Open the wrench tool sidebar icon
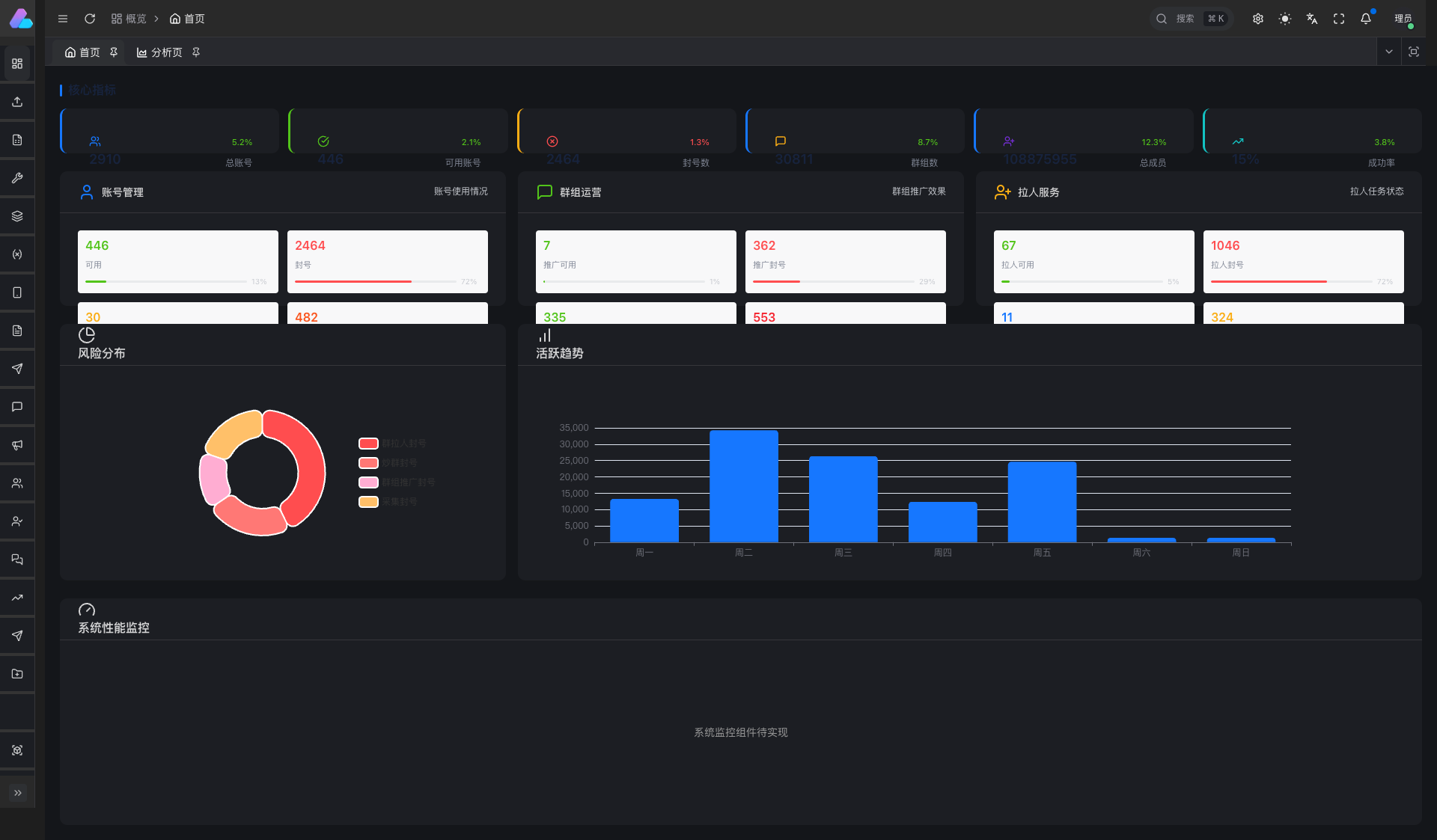Image resolution: width=1437 pixels, height=840 pixels. [x=17, y=178]
